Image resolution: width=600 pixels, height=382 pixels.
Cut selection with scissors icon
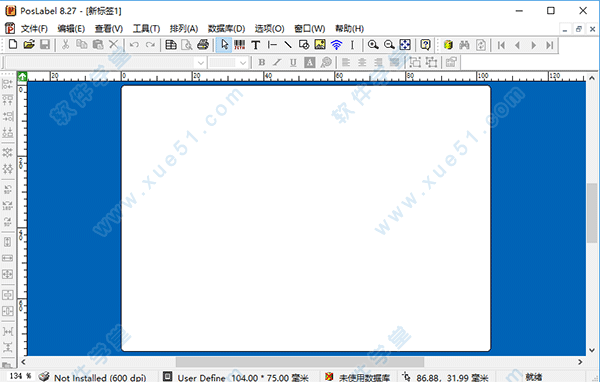point(65,45)
